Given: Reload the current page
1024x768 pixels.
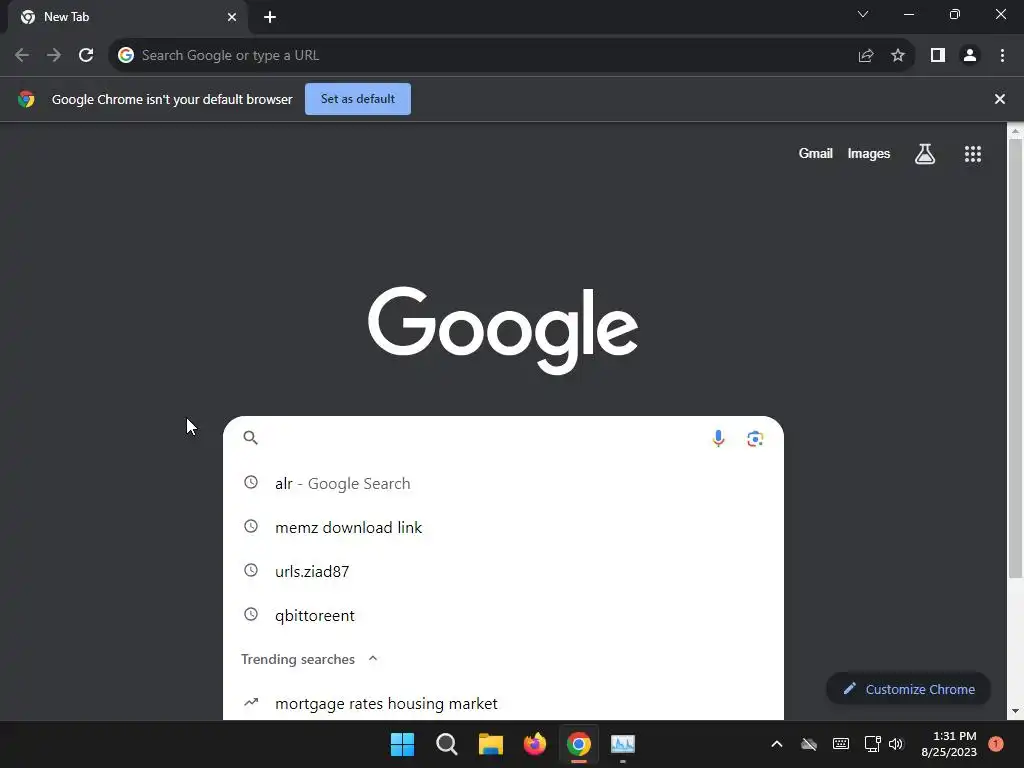Looking at the screenshot, I should point(86,56).
